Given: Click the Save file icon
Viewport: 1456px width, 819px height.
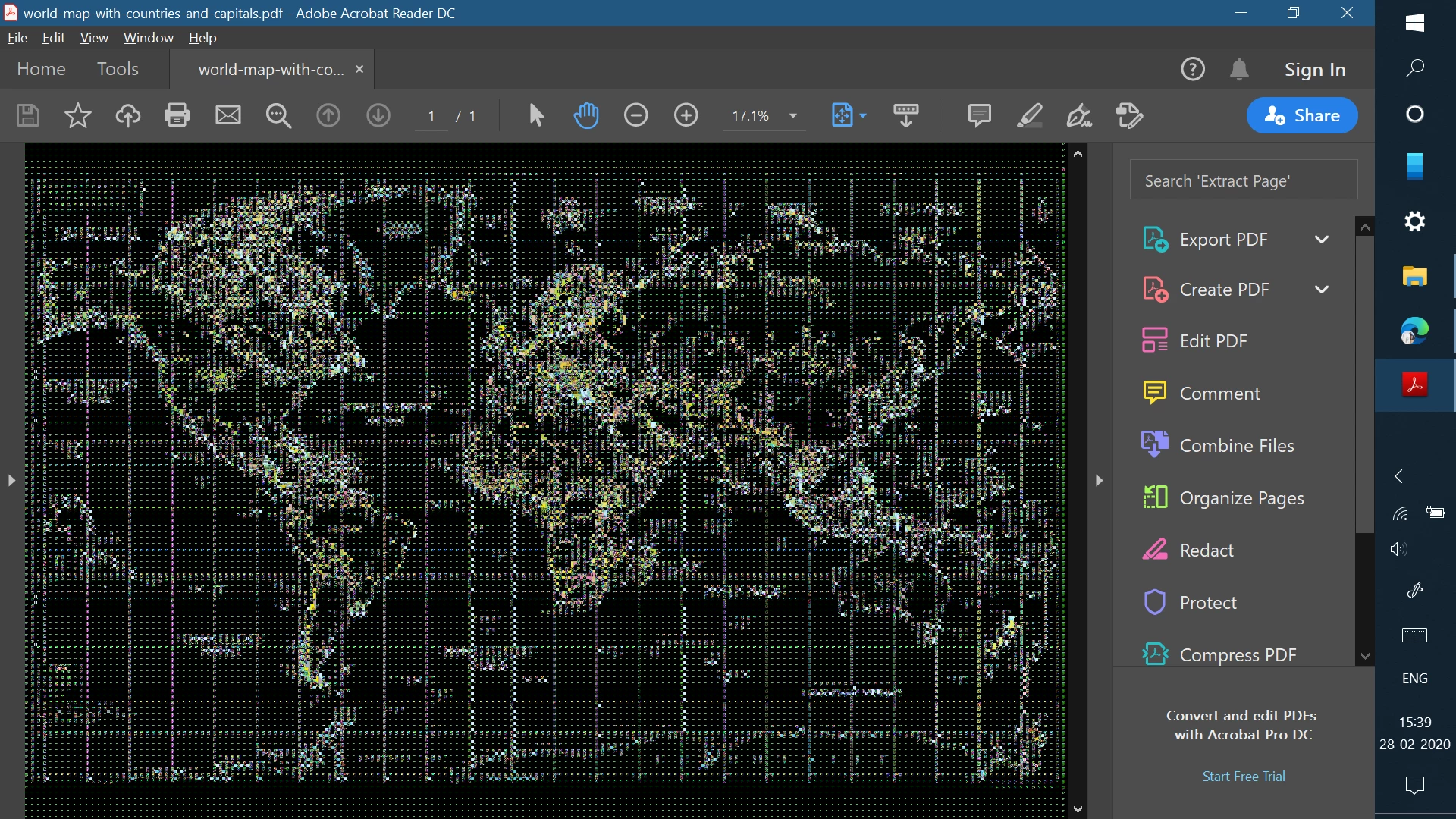Looking at the screenshot, I should point(28,115).
